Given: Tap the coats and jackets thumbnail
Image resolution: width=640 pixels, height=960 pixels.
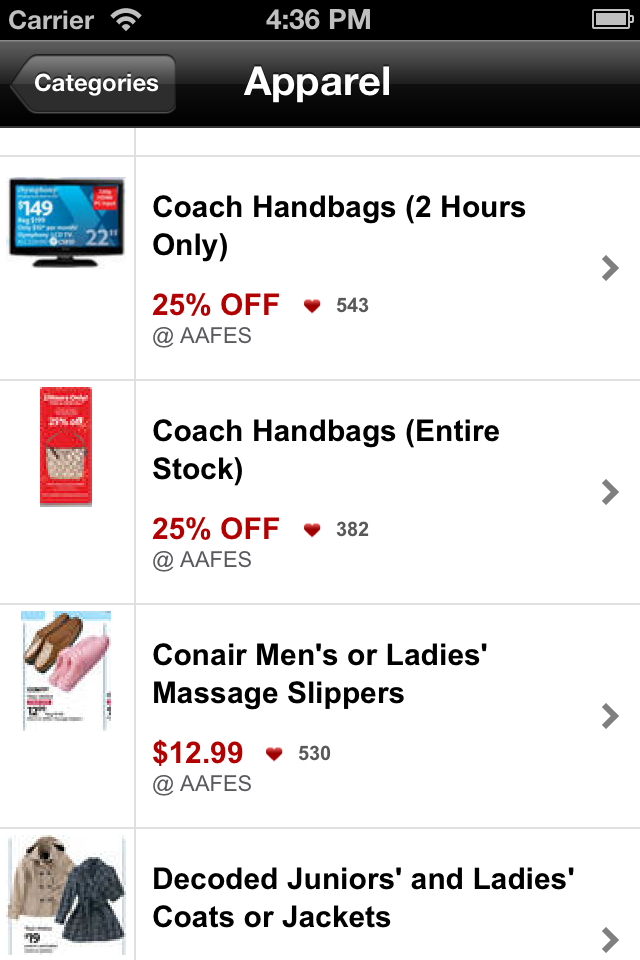Looking at the screenshot, I should tap(66, 894).
